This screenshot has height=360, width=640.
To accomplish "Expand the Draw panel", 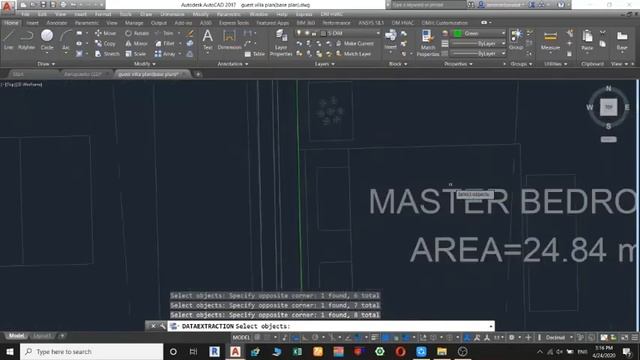I will (x=46, y=64).
